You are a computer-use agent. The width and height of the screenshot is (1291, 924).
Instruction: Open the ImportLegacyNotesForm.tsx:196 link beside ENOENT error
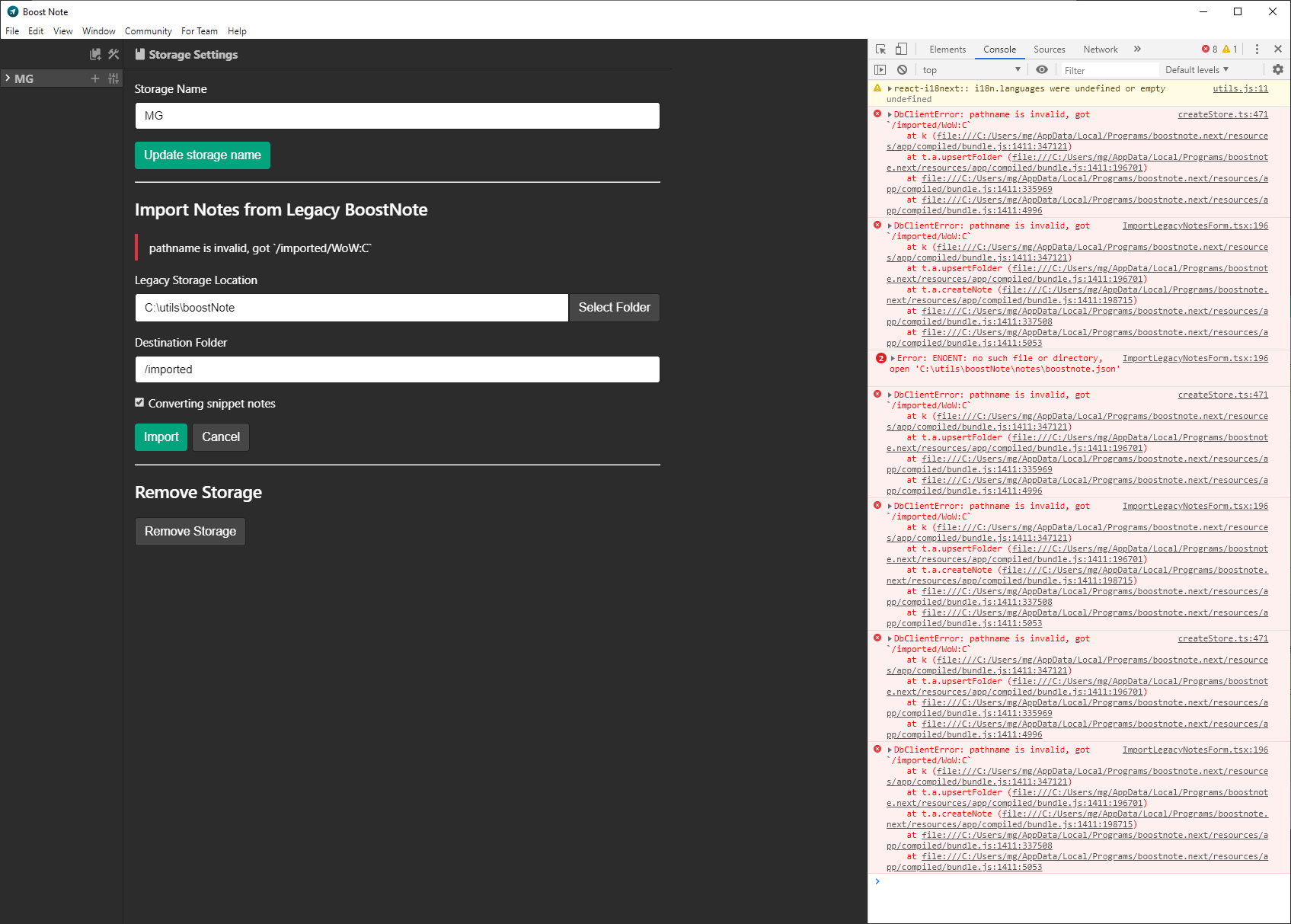pyautogui.click(x=1195, y=358)
